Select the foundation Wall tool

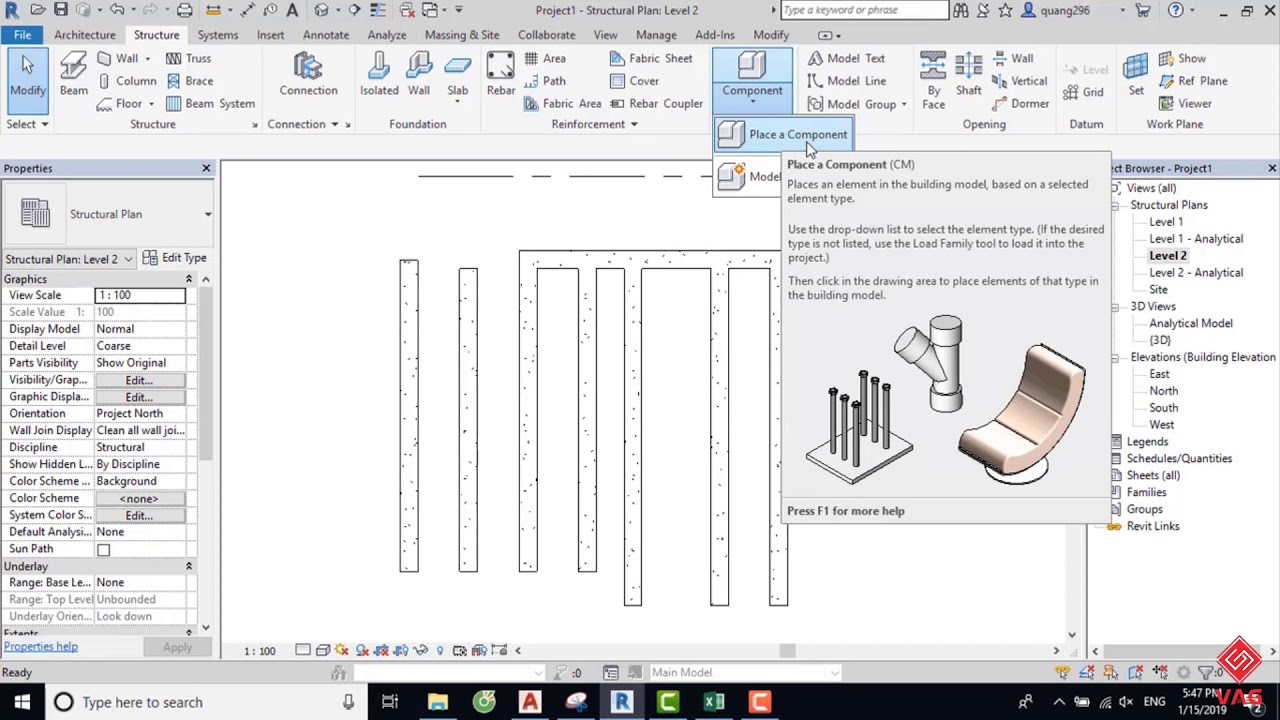[419, 75]
